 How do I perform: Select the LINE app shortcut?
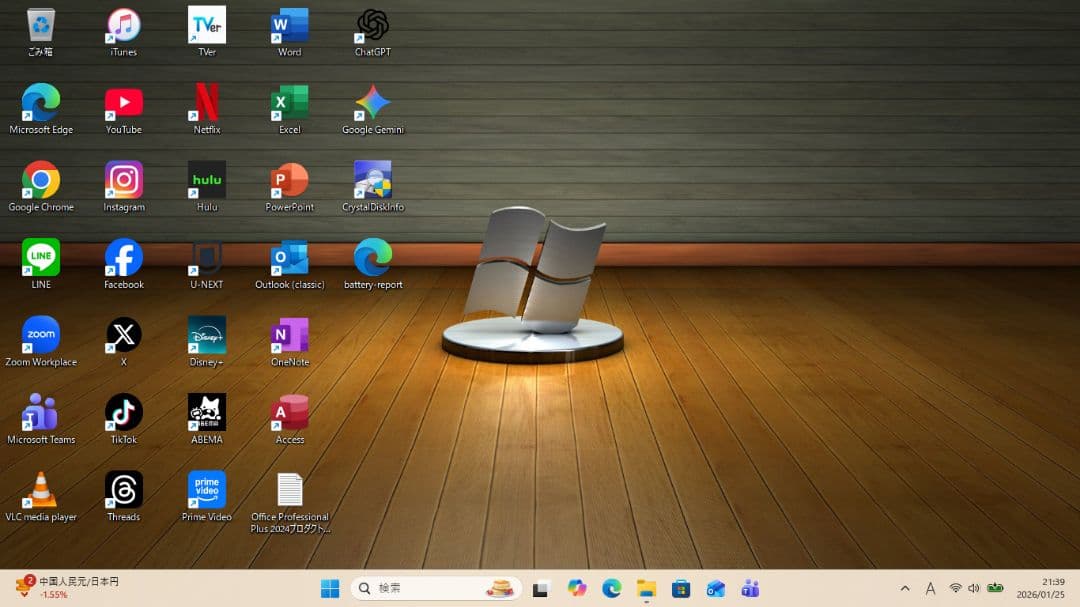click(40, 258)
